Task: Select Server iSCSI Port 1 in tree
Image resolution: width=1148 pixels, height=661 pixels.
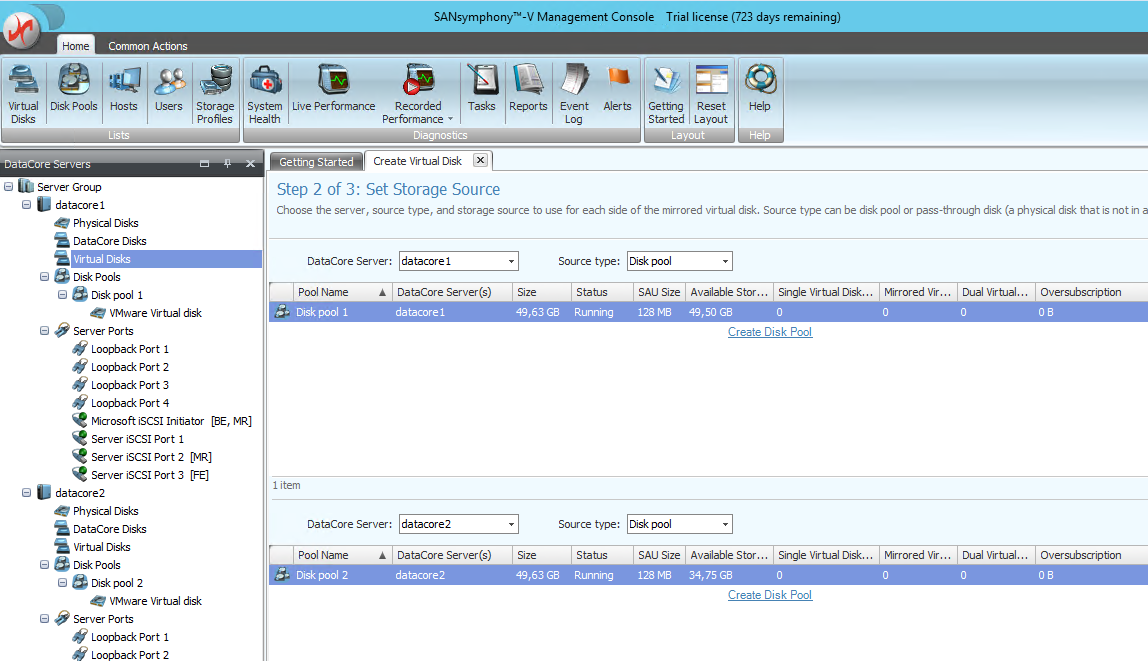Action: pos(137,439)
